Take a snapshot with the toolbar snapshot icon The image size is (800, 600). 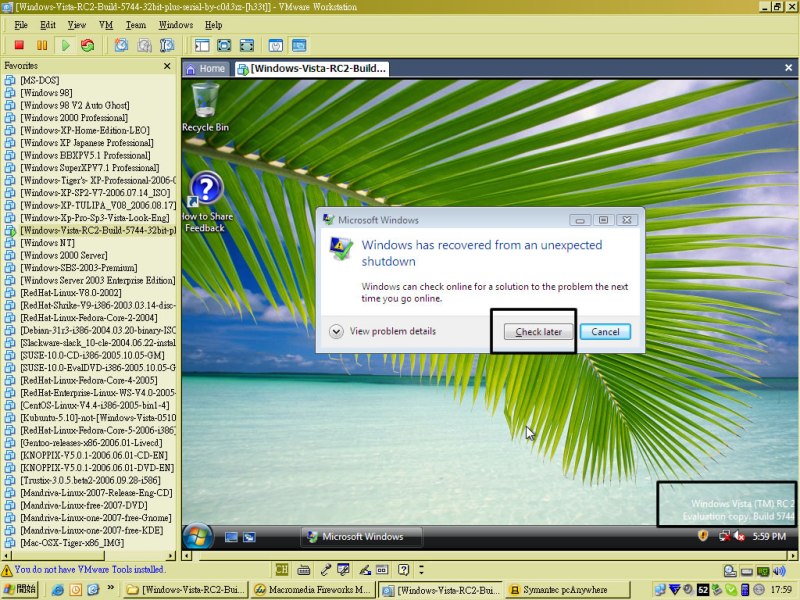[x=121, y=45]
